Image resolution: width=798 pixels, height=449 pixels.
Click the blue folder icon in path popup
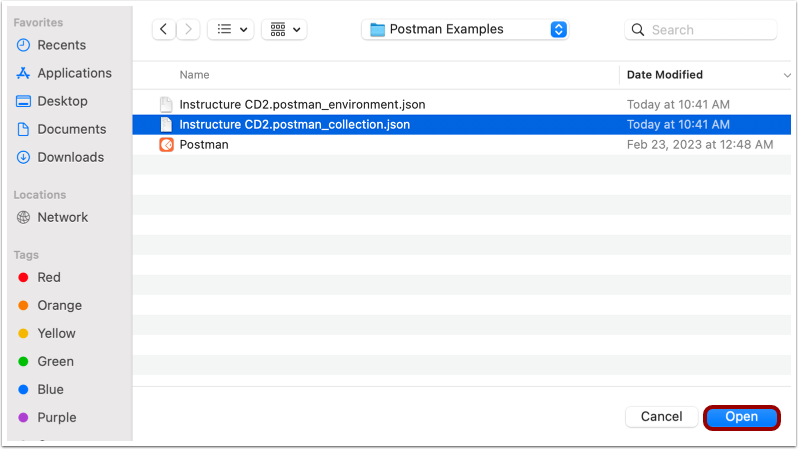(x=377, y=30)
